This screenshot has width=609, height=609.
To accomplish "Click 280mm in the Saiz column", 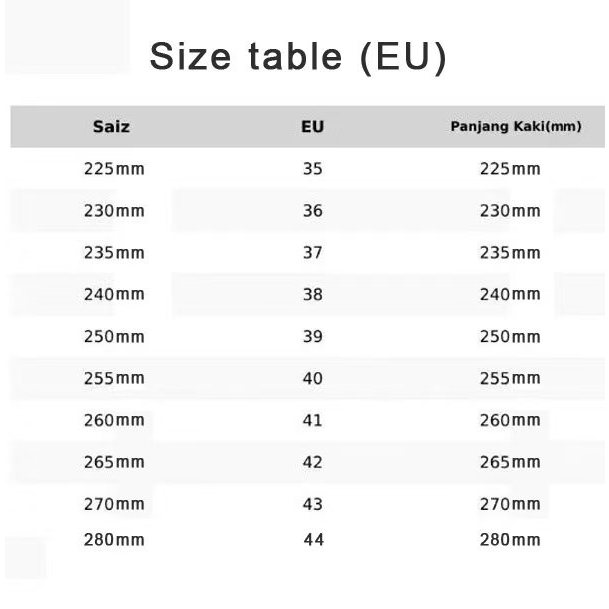I will pyautogui.click(x=114, y=540).
